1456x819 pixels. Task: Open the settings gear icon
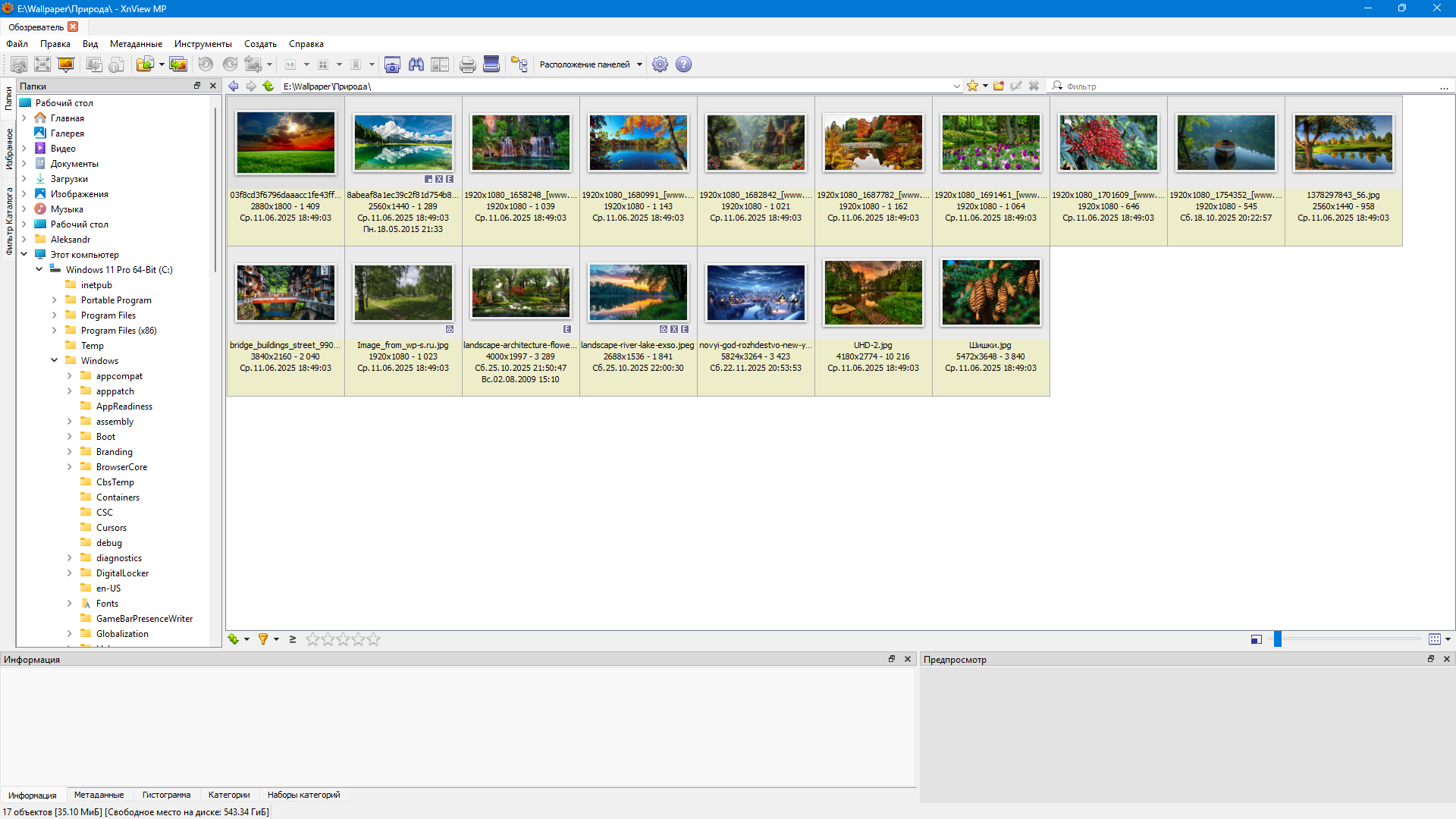click(660, 64)
